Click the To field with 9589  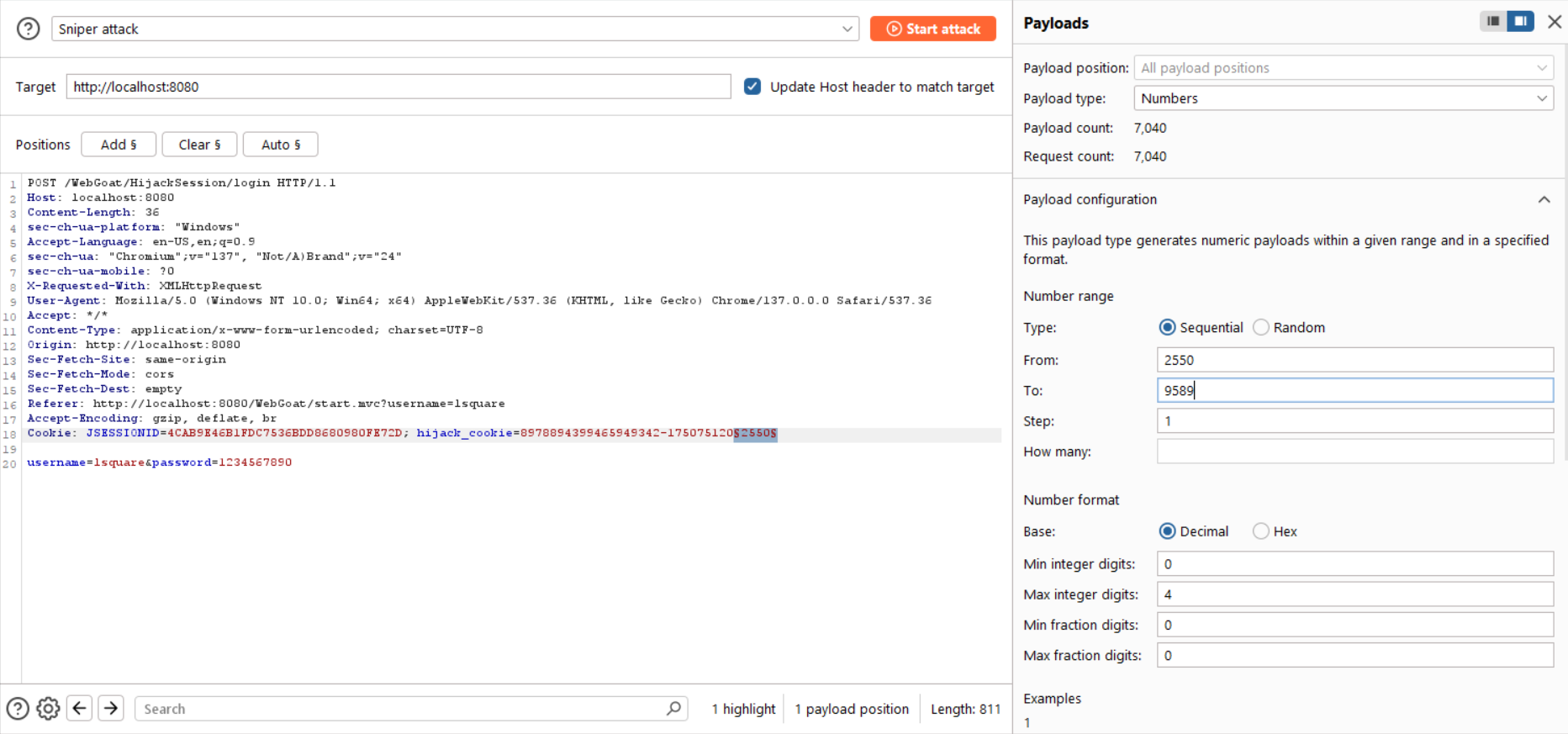(1355, 390)
